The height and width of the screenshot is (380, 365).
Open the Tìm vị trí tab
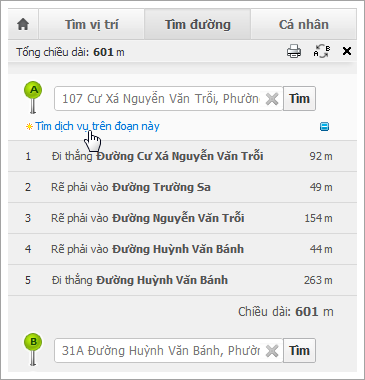coord(92,25)
